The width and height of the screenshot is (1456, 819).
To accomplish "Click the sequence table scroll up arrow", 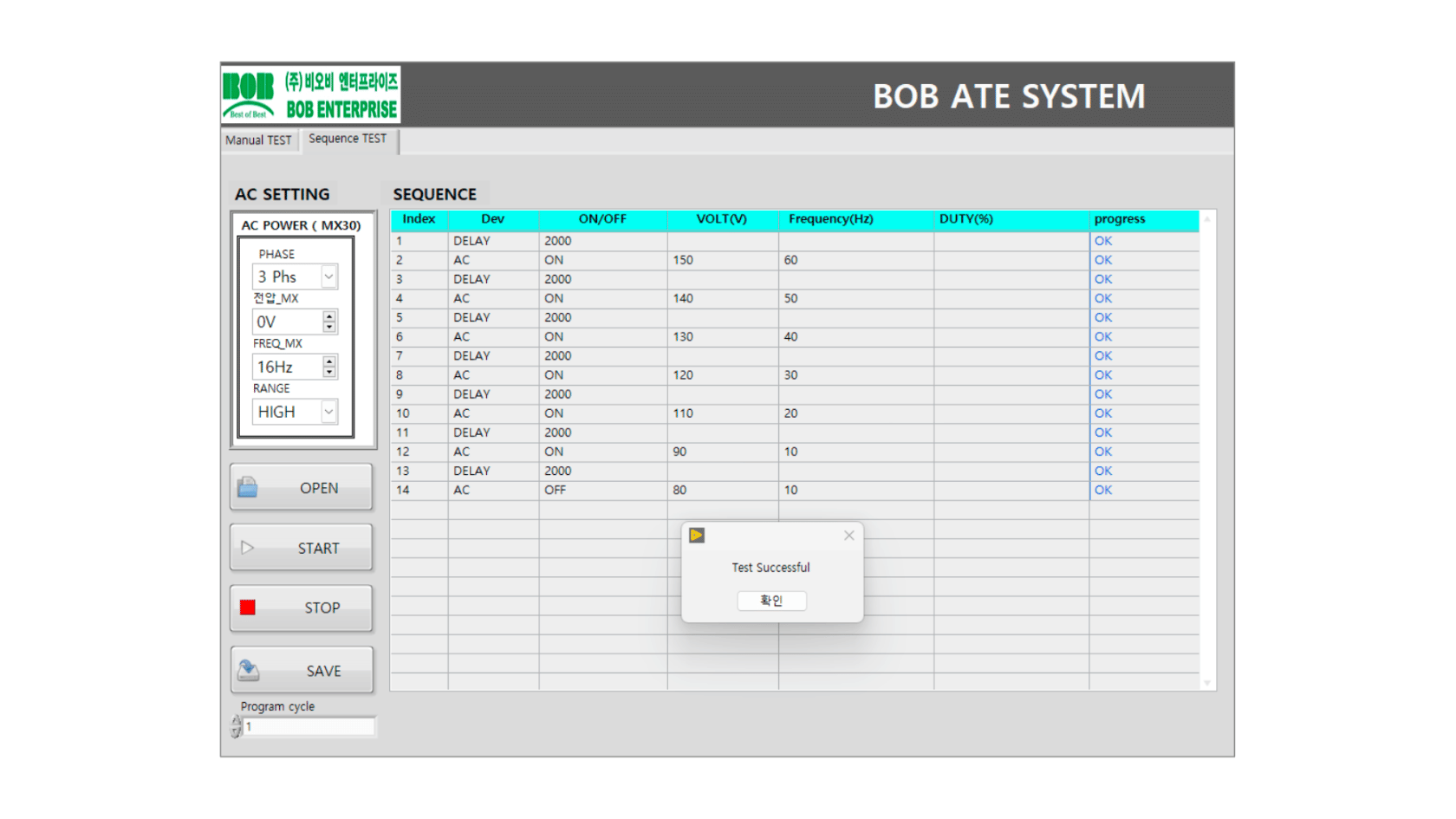I will tap(1207, 219).
